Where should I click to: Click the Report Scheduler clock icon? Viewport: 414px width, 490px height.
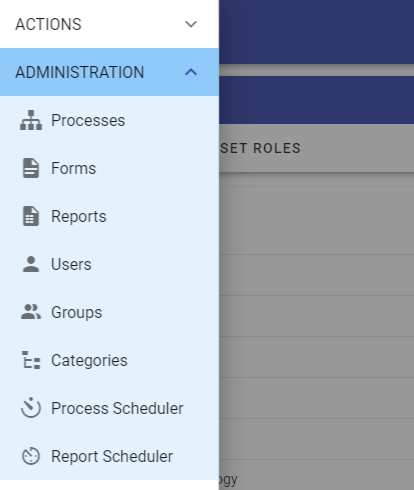pos(31,456)
